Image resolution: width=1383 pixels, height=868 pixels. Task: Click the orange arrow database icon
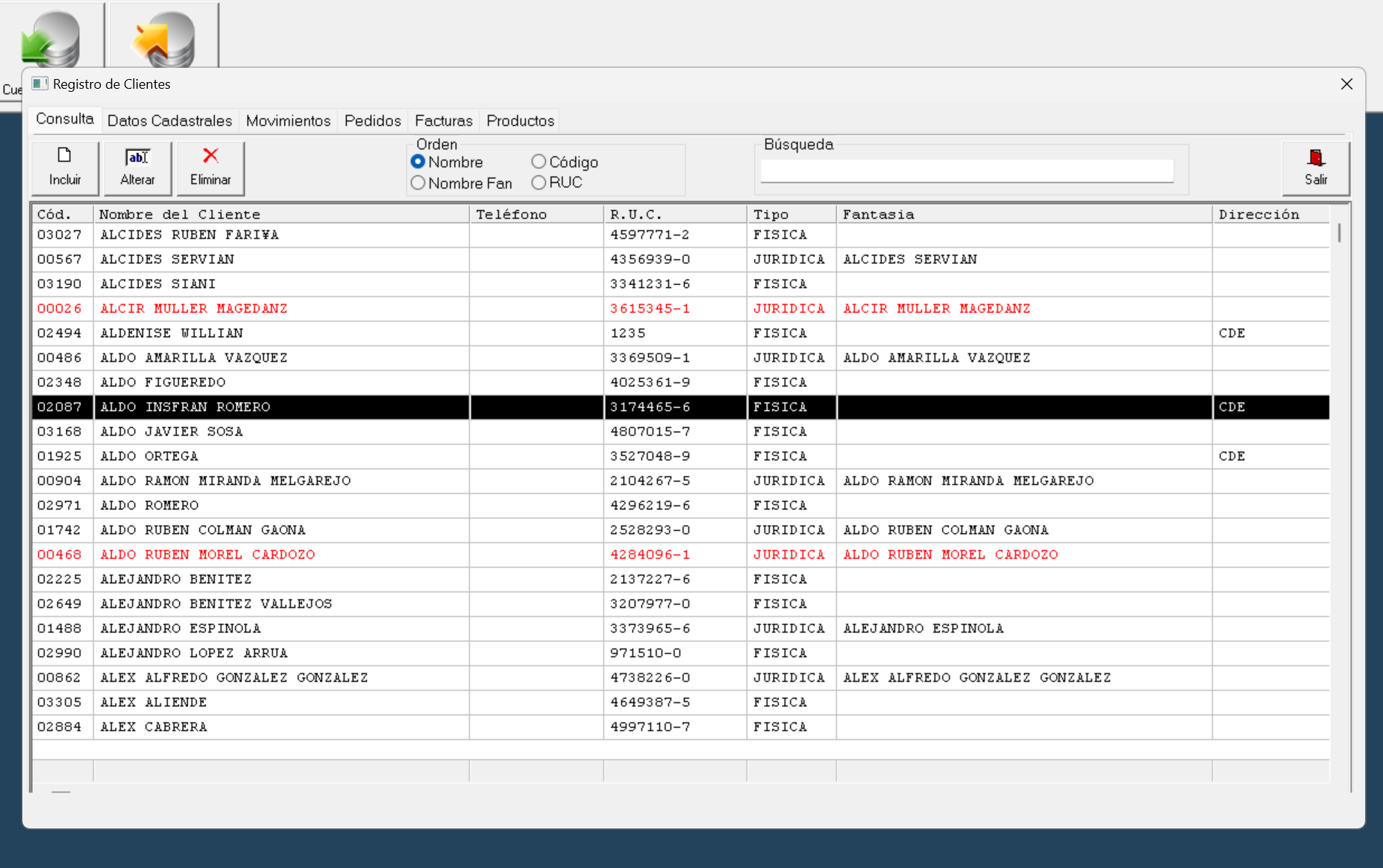click(x=163, y=39)
